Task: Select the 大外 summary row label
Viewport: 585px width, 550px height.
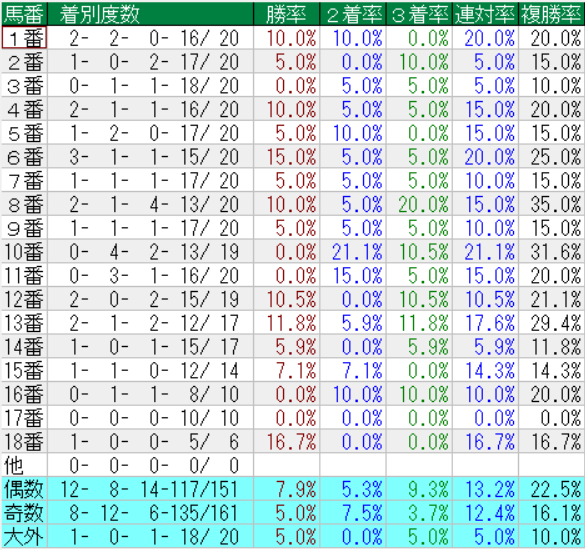Action: pyautogui.click(x=24, y=537)
